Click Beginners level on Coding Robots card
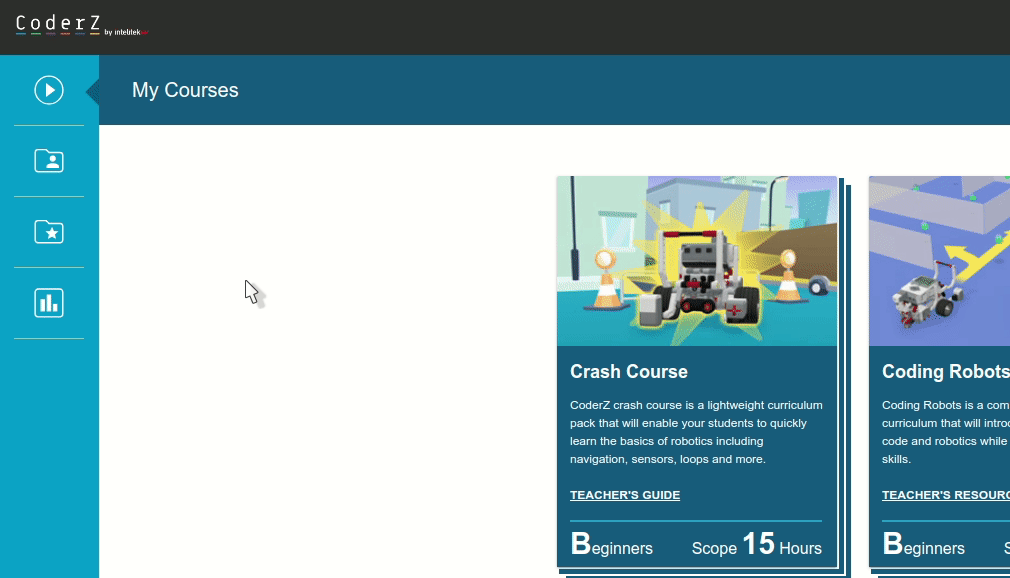1010x578 pixels. [x=923, y=544]
